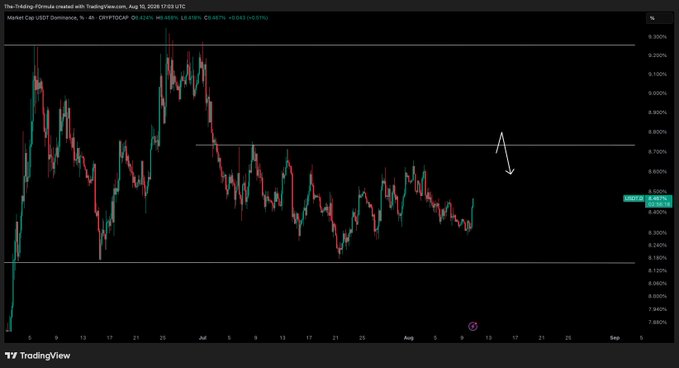This screenshot has height=368, width=679.
Task: Click the purple lightning event icon
Action: pyautogui.click(x=473, y=326)
